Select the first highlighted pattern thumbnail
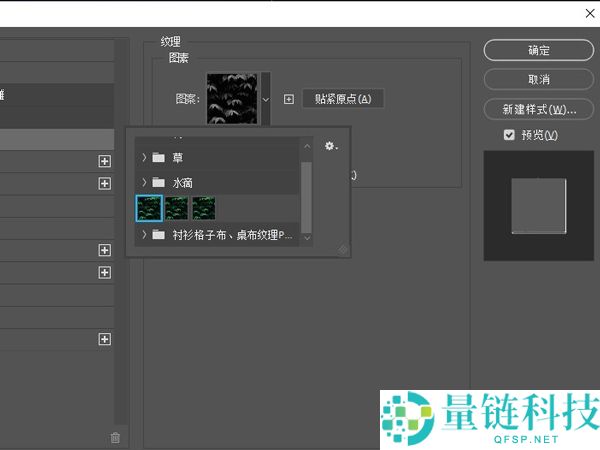 [x=148, y=208]
